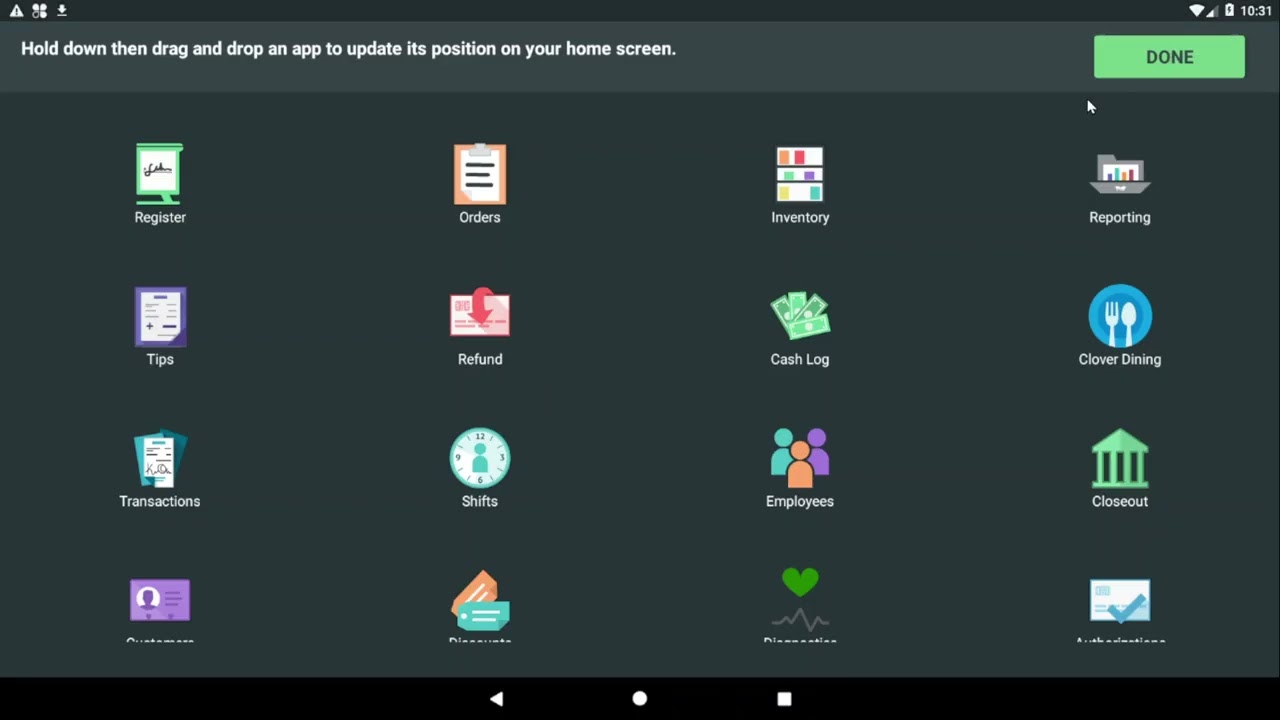Tap the Tips app icon
Screen dimensions: 1280x720
(x=160, y=316)
